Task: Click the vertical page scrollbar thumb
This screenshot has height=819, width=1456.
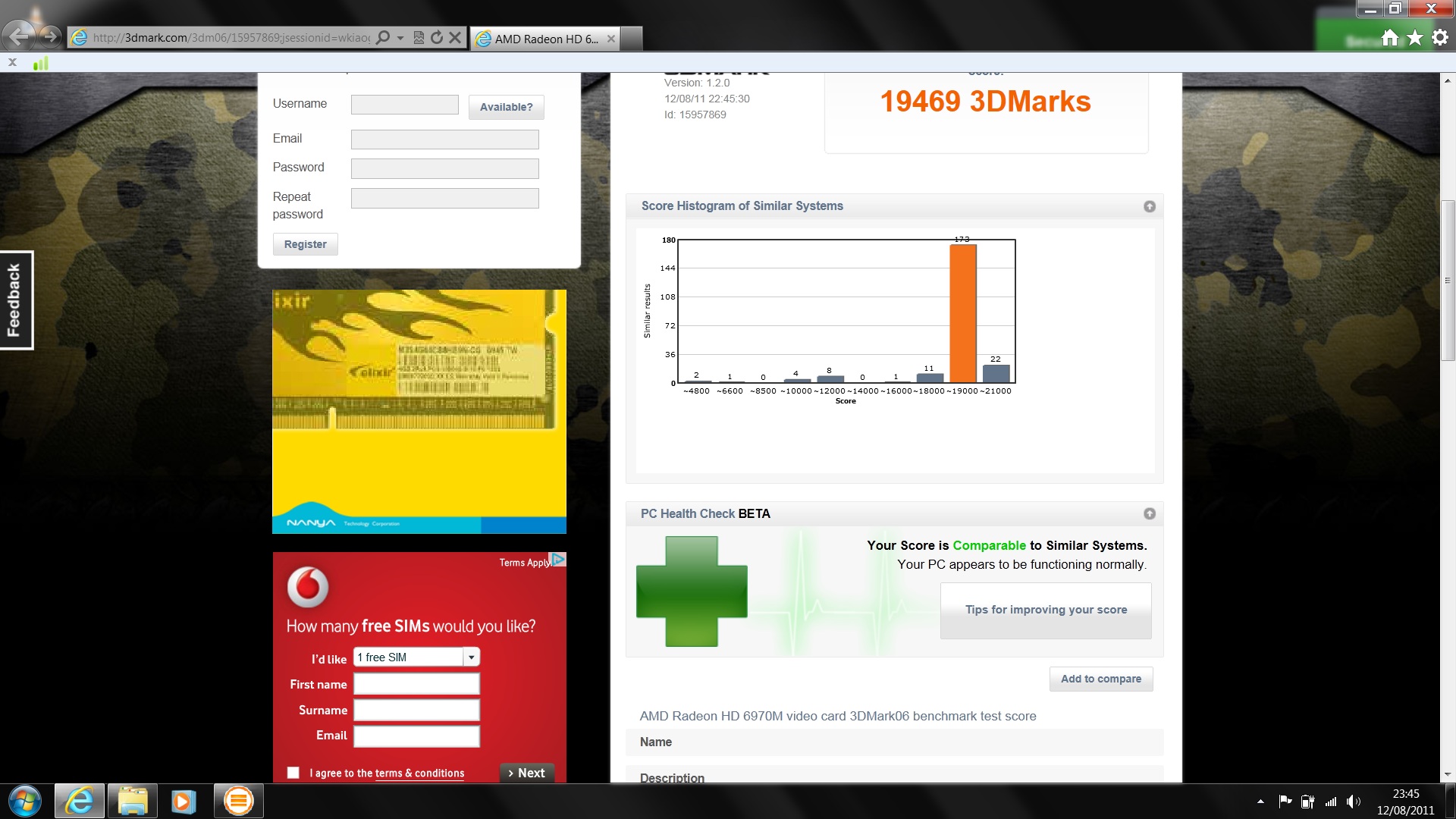Action: [1448, 281]
